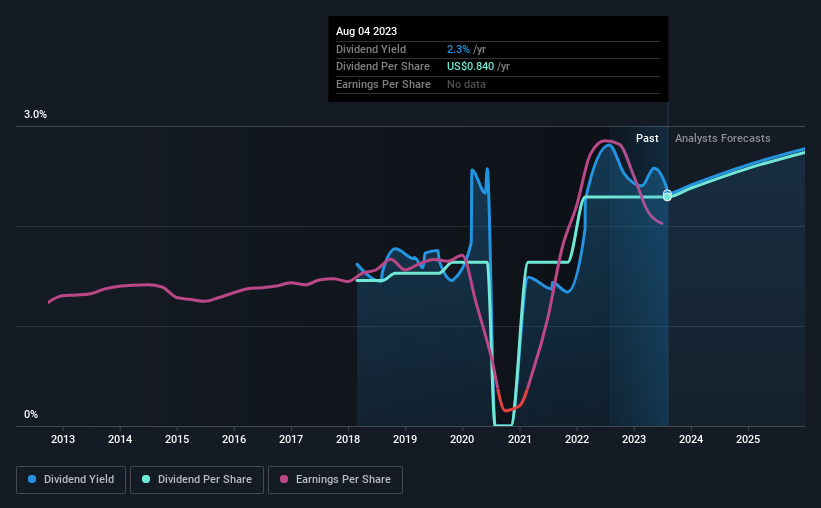Viewport: 821px width, 508px height.
Task: Click the 0% y-axis label
Action: (31, 414)
